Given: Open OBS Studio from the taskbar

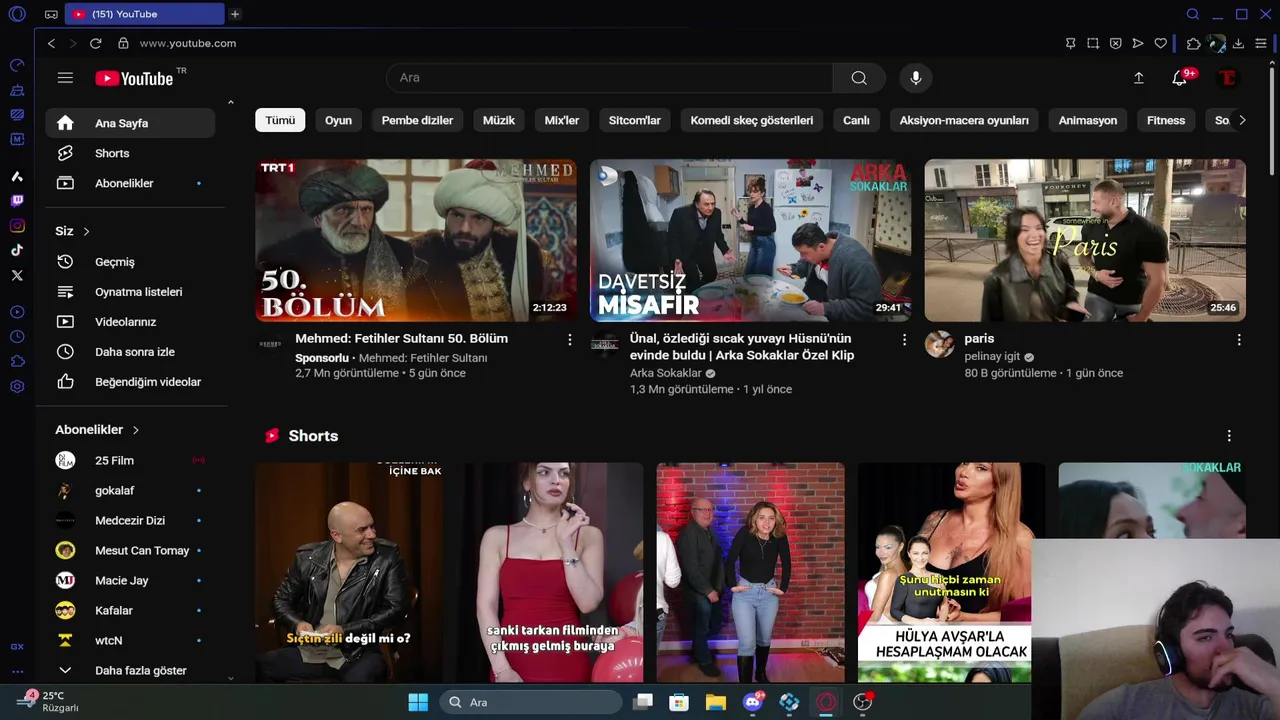Looking at the screenshot, I should click(x=862, y=702).
